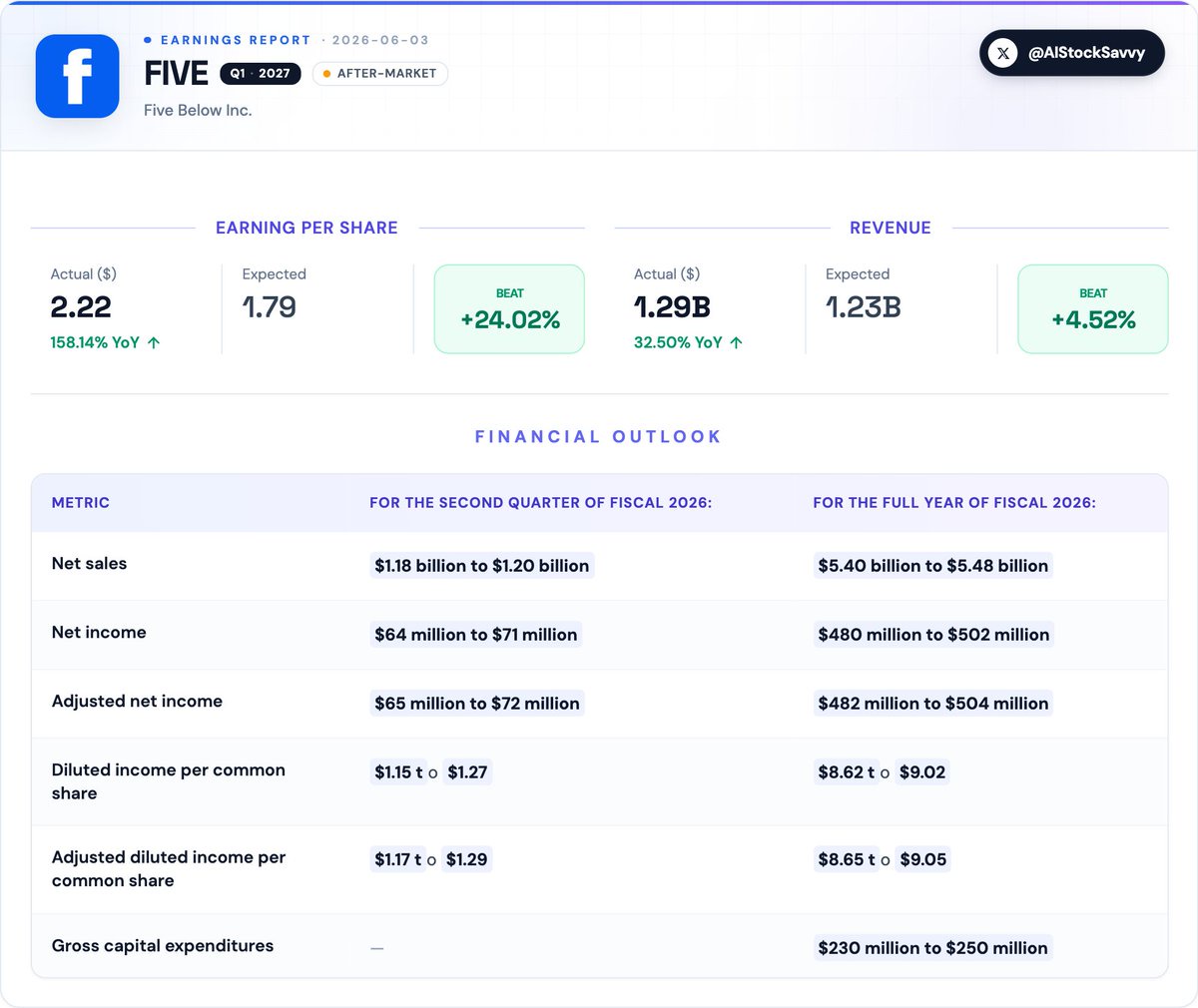This screenshot has height=1008, width=1198.
Task: Click the actual EPS value 2.22
Action: [x=81, y=307]
